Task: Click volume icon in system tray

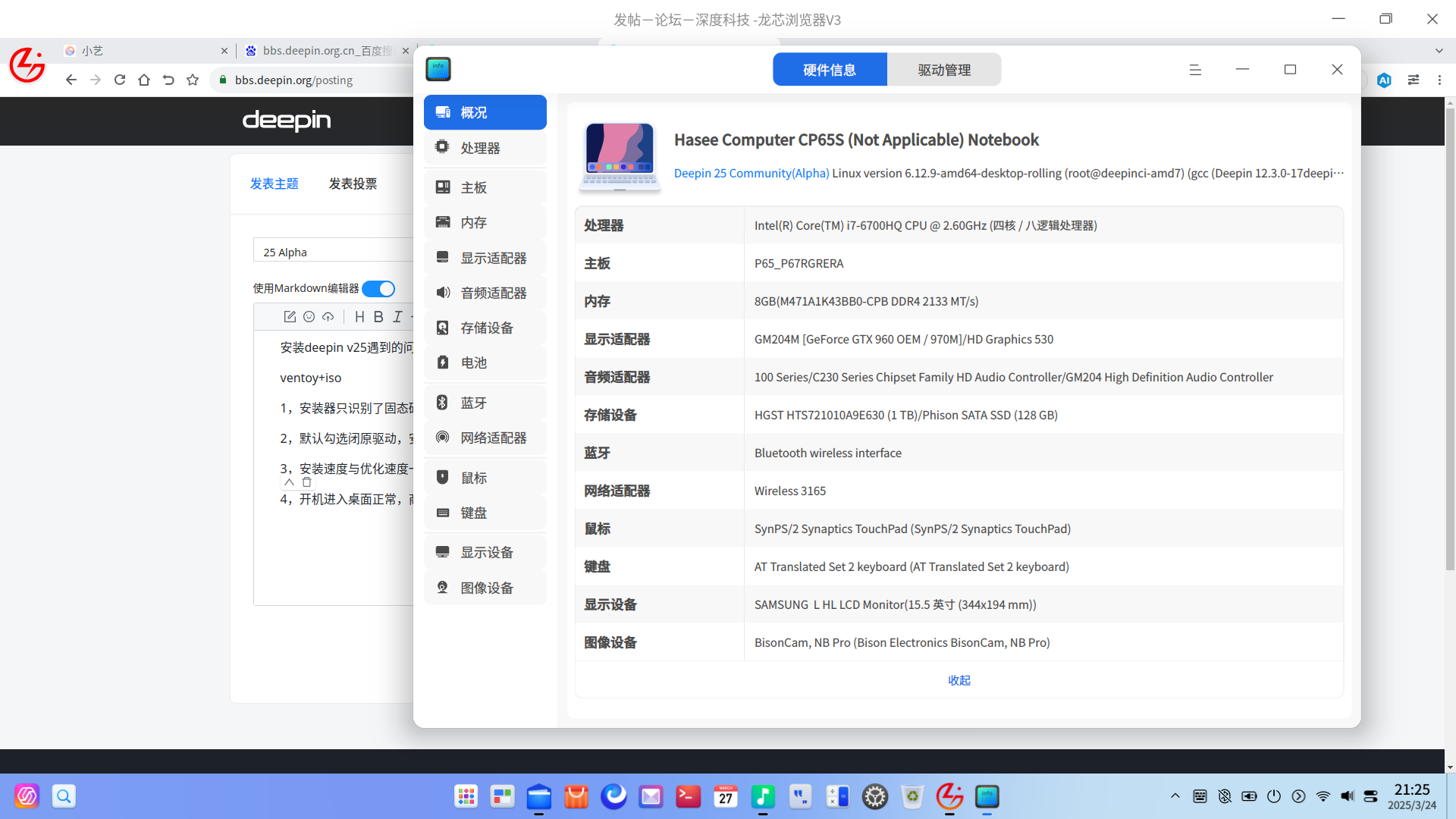Action: (x=1348, y=796)
